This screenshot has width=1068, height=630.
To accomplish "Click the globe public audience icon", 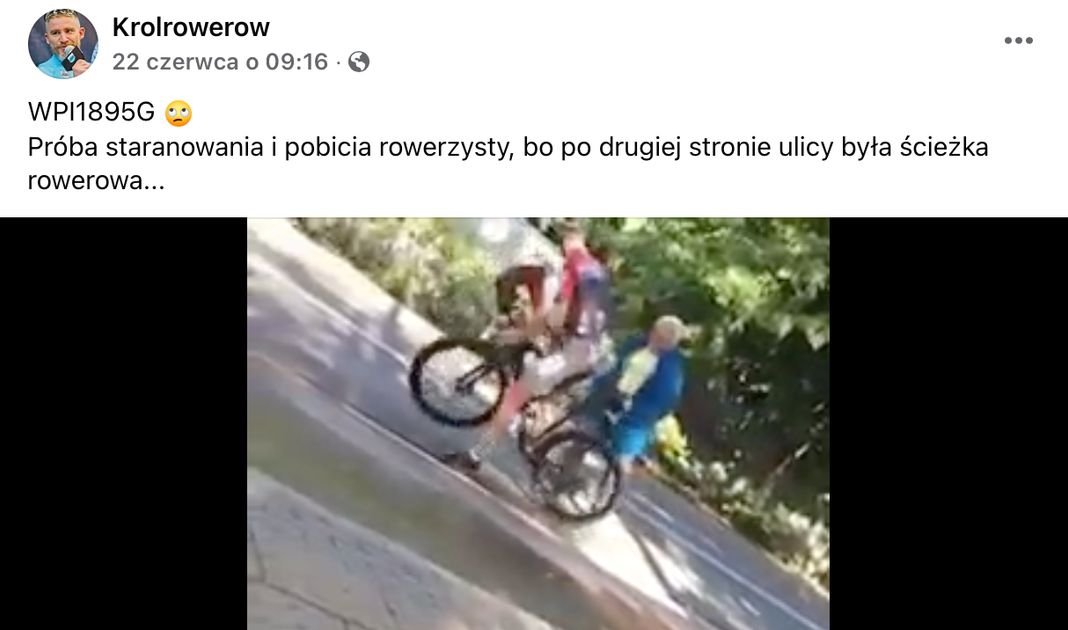I will [x=359, y=62].
